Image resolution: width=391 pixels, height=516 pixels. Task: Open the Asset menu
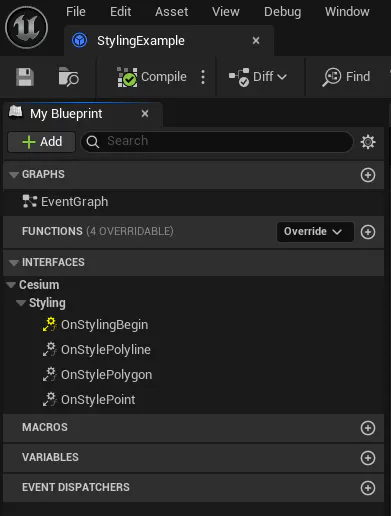pos(171,12)
